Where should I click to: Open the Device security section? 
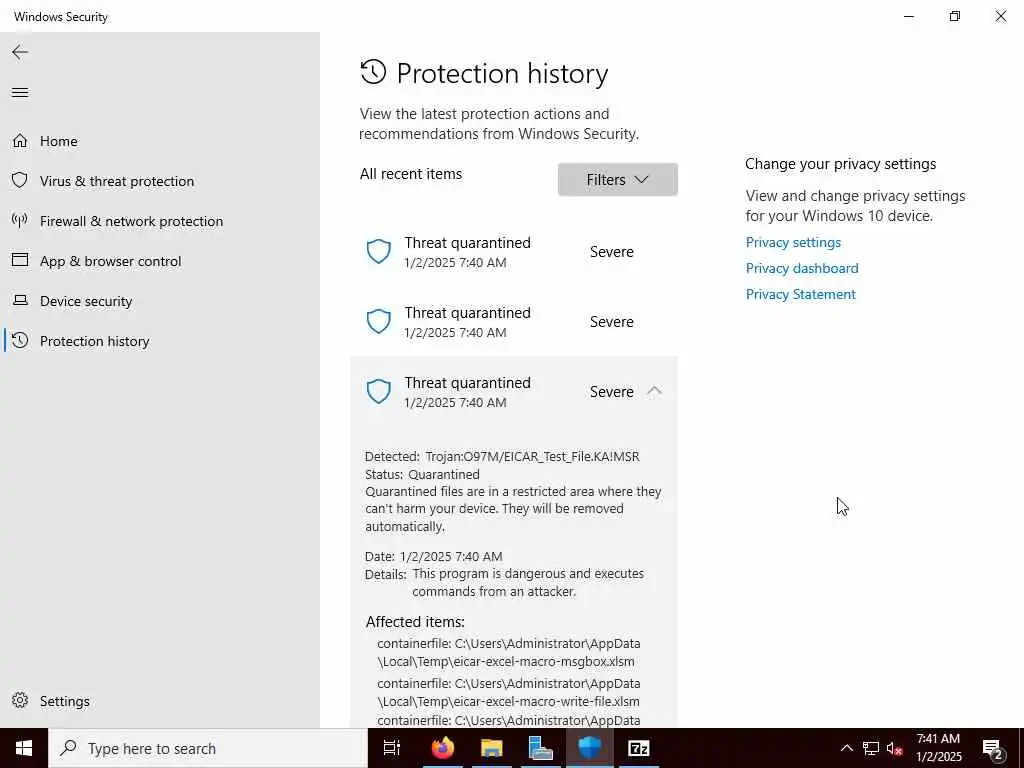pyautogui.click(x=86, y=301)
